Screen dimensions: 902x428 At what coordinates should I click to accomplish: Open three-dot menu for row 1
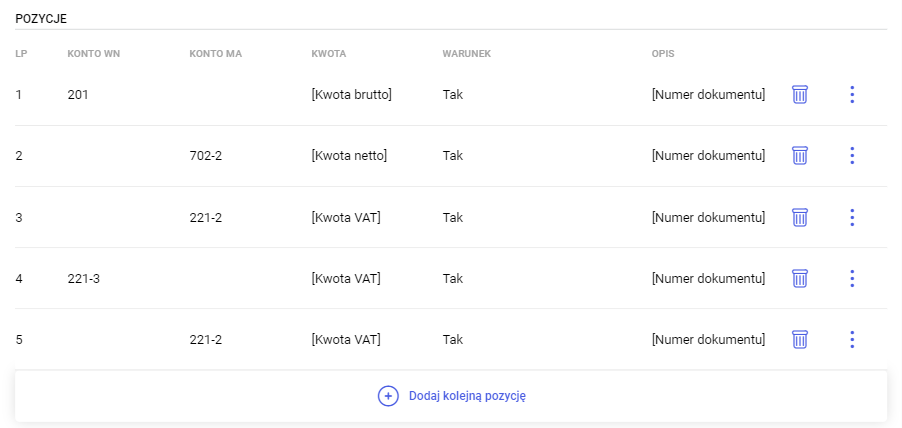coord(852,95)
